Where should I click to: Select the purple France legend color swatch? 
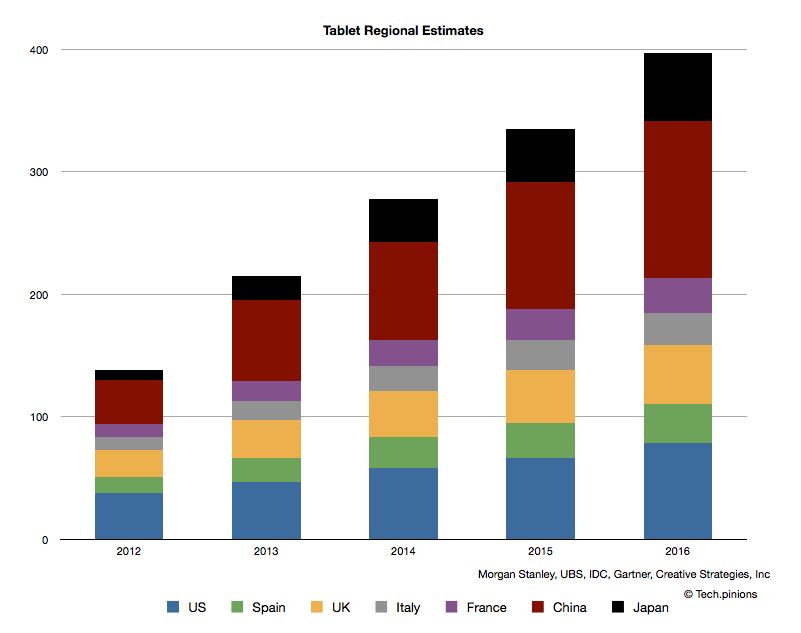pos(452,606)
